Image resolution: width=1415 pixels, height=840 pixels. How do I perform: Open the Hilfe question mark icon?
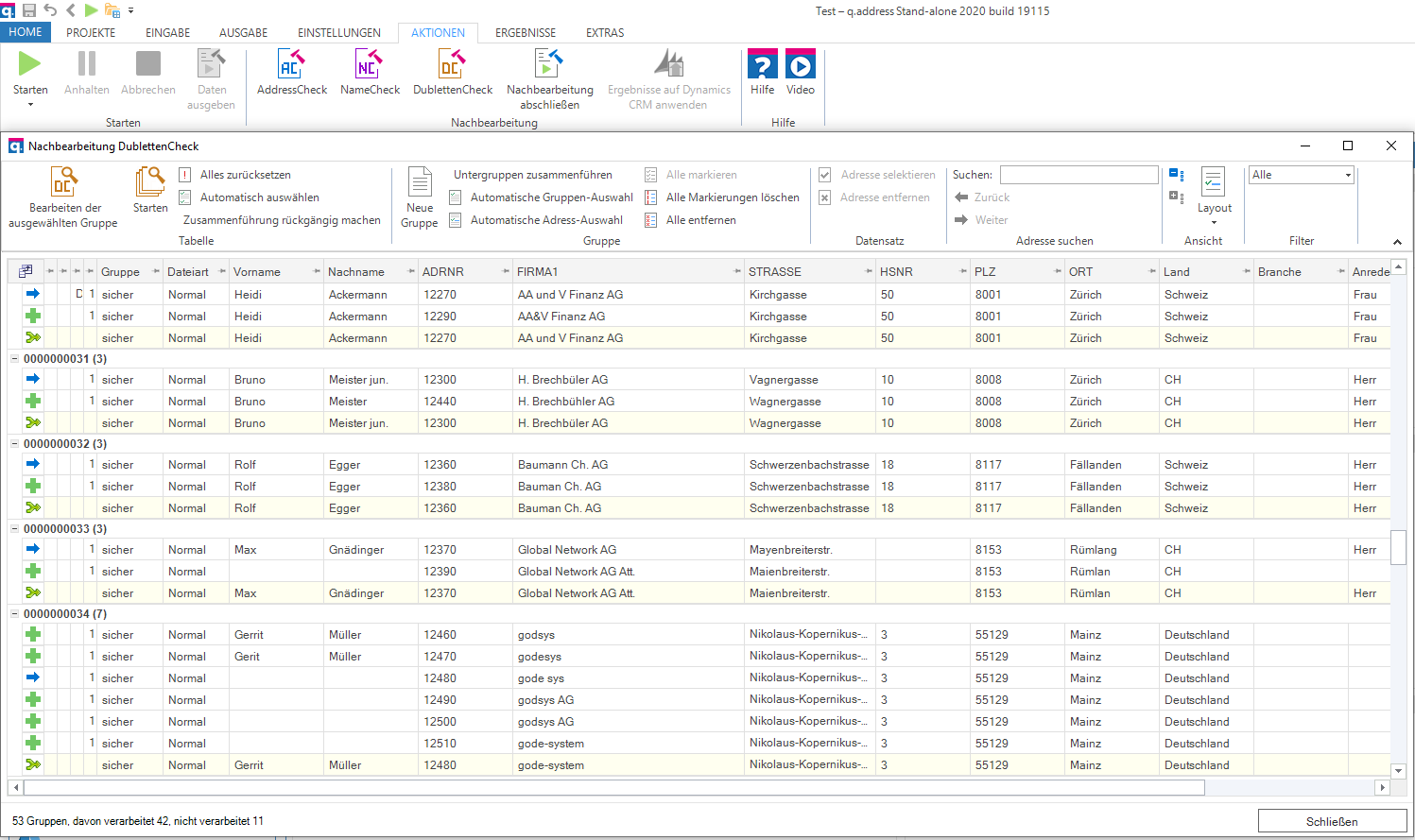point(763,63)
